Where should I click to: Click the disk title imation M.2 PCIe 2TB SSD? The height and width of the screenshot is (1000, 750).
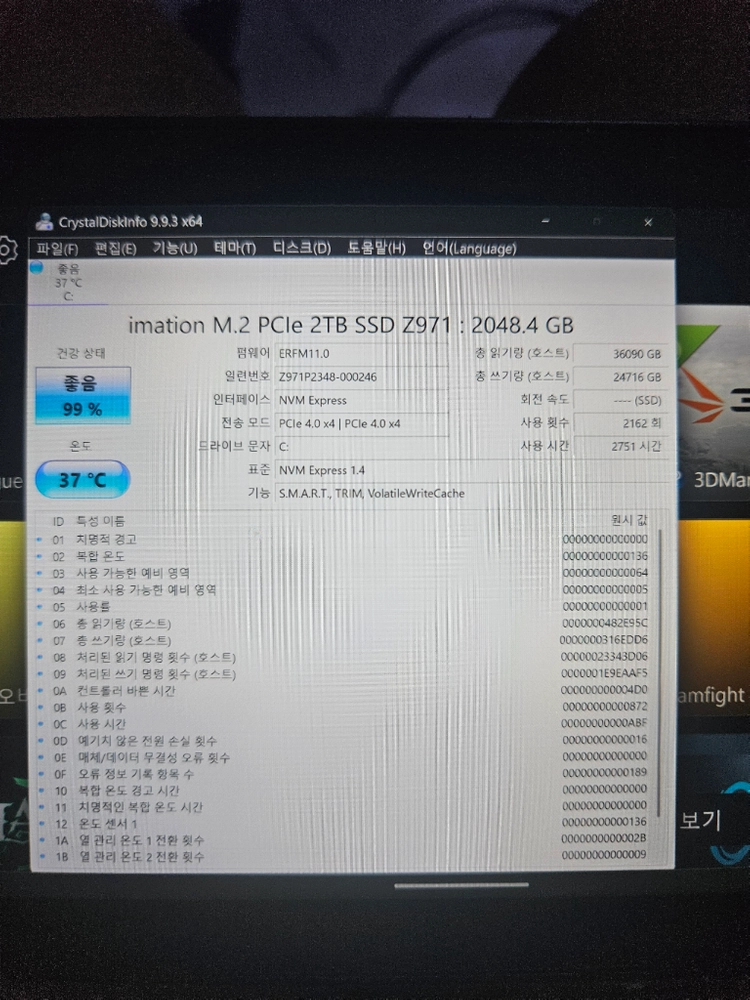click(x=351, y=325)
